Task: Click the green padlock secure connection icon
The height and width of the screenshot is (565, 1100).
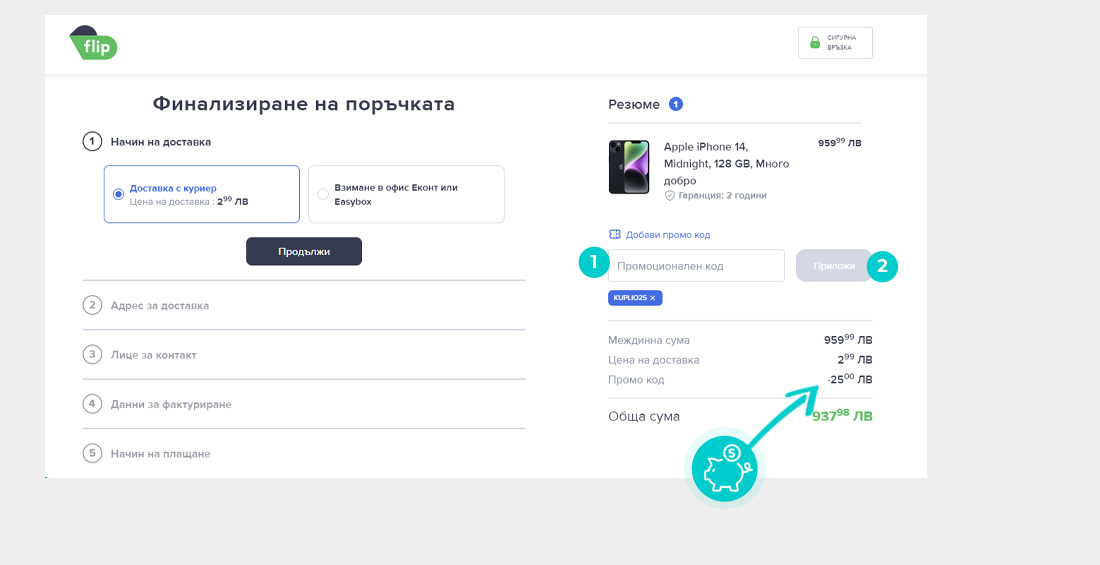Action: (814, 43)
